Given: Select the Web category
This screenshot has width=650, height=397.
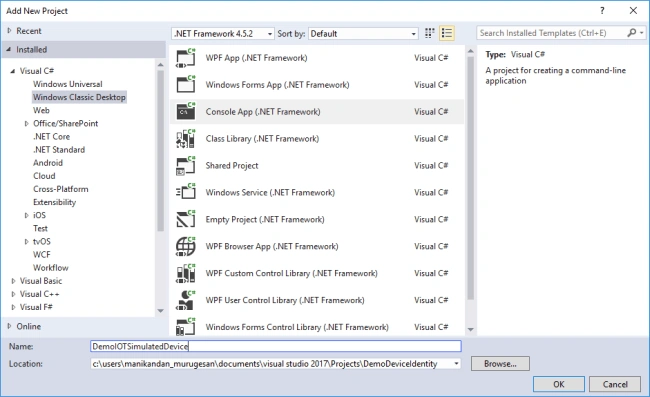Looking at the screenshot, I should tap(41, 110).
